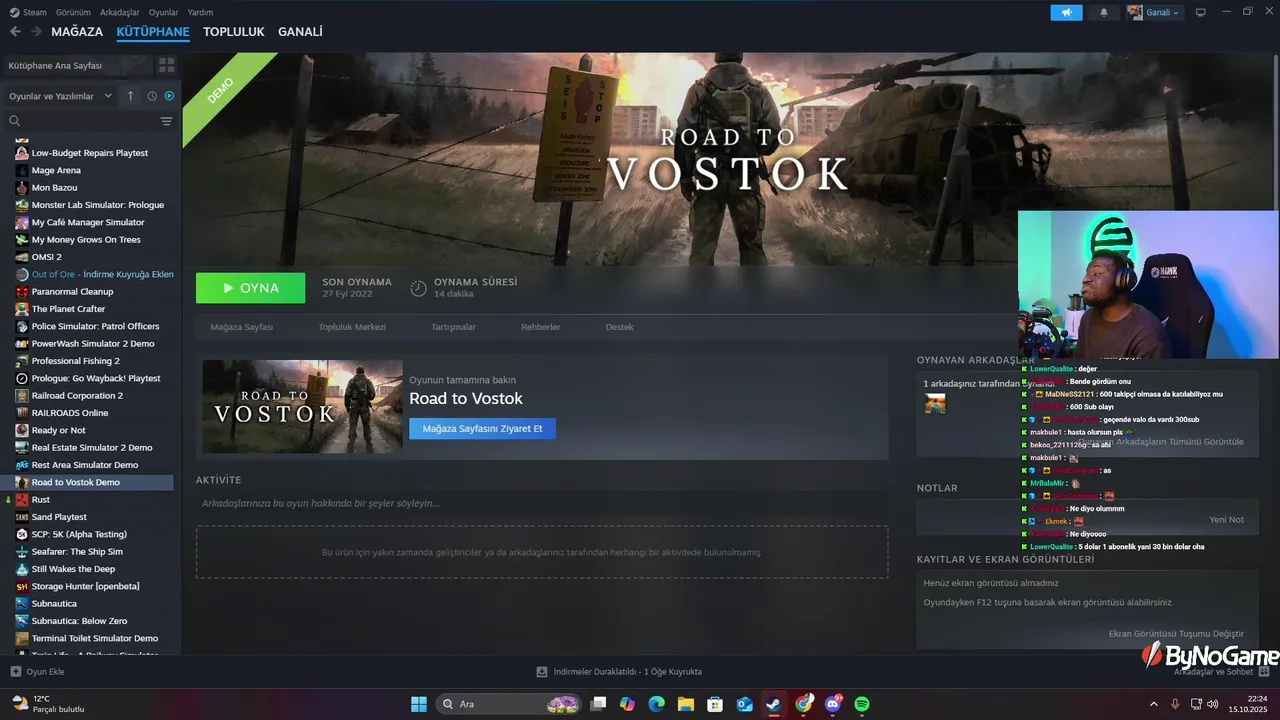
Task: Open the Görünüm menu
Action: pos(73,12)
